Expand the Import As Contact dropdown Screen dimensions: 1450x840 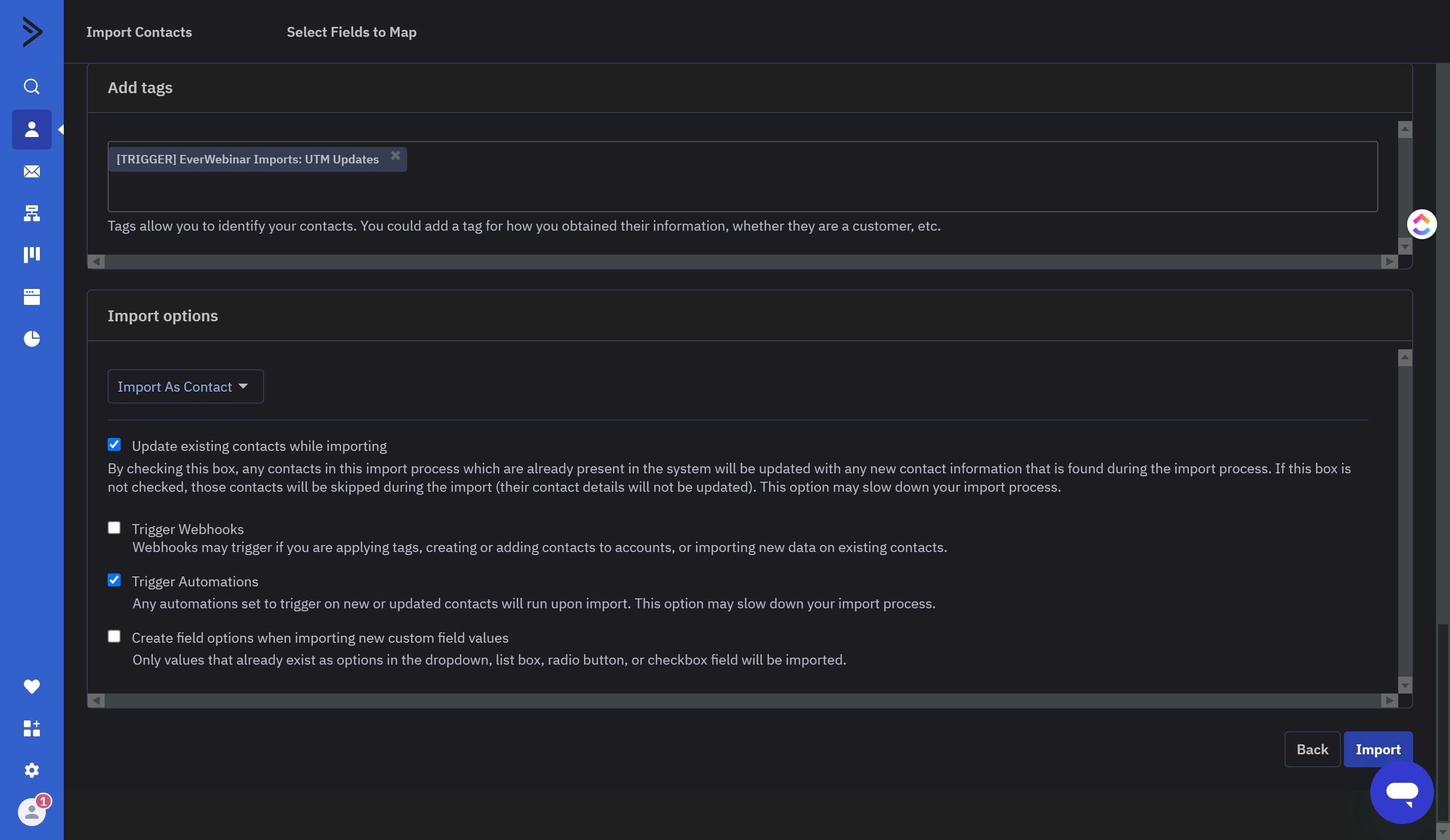[x=185, y=387]
